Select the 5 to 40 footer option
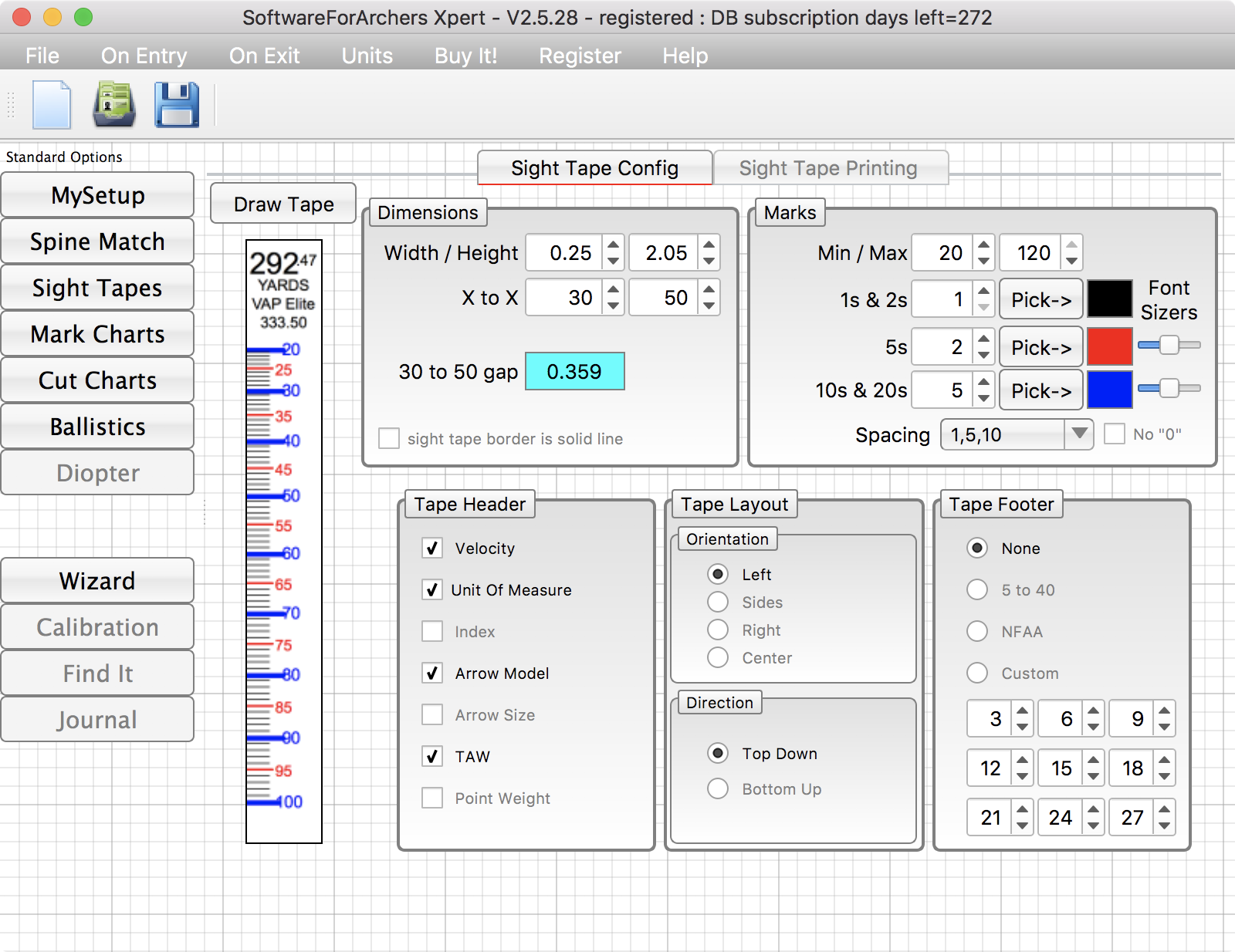Screen dimensions: 1235x952 (977, 590)
